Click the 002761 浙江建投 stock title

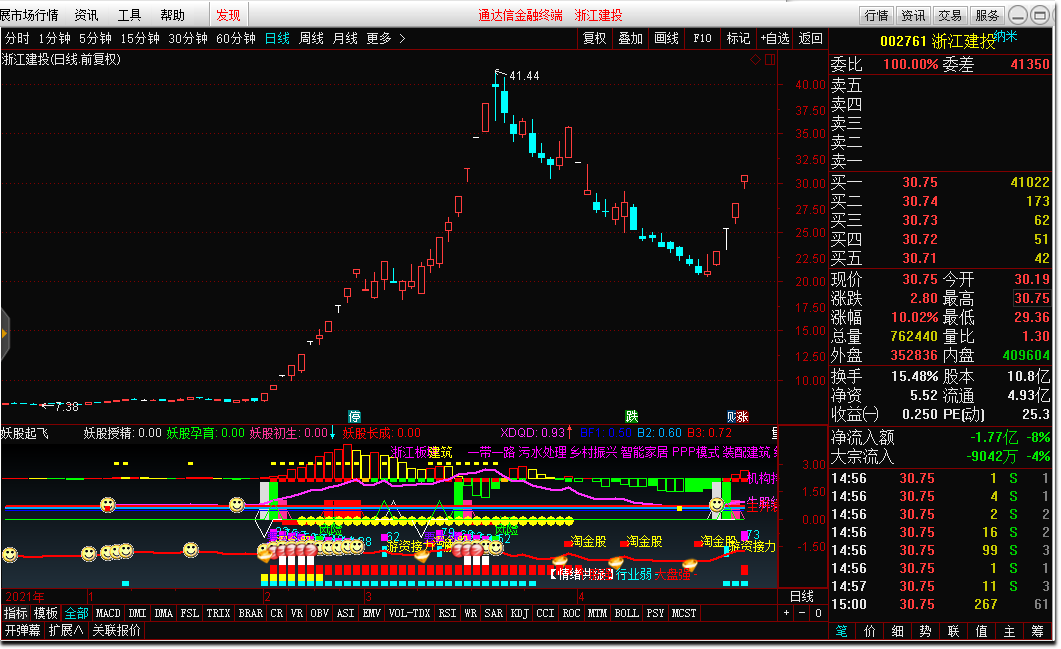tap(937, 41)
